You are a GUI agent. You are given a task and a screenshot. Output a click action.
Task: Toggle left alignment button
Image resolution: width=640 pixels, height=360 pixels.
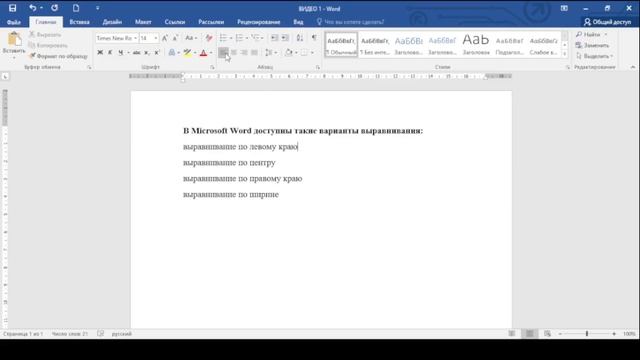223,53
